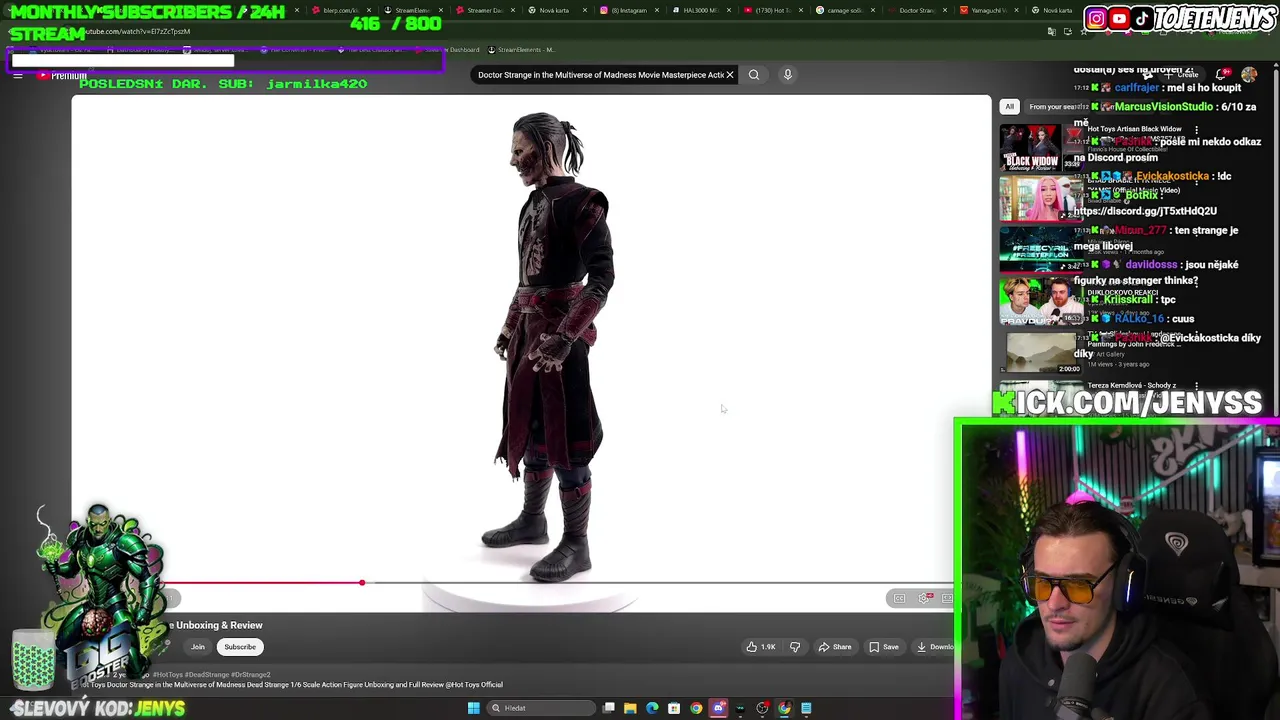This screenshot has height=720, width=1280.
Task: Open more options for Tereza Kerndlová video
Action: coord(1198,386)
